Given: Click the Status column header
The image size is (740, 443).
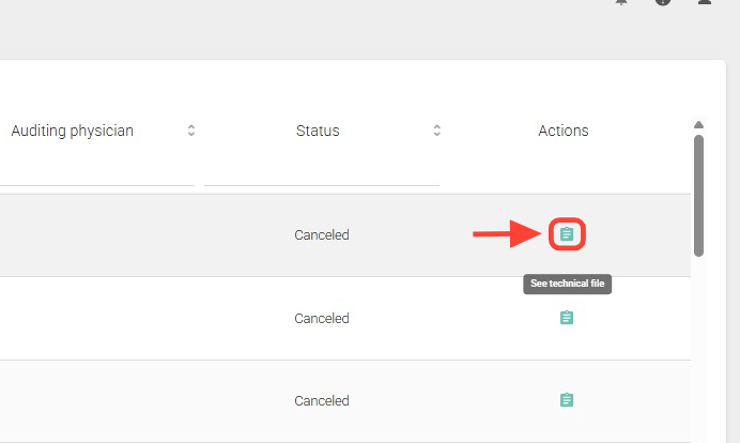Looking at the screenshot, I should point(317,131).
